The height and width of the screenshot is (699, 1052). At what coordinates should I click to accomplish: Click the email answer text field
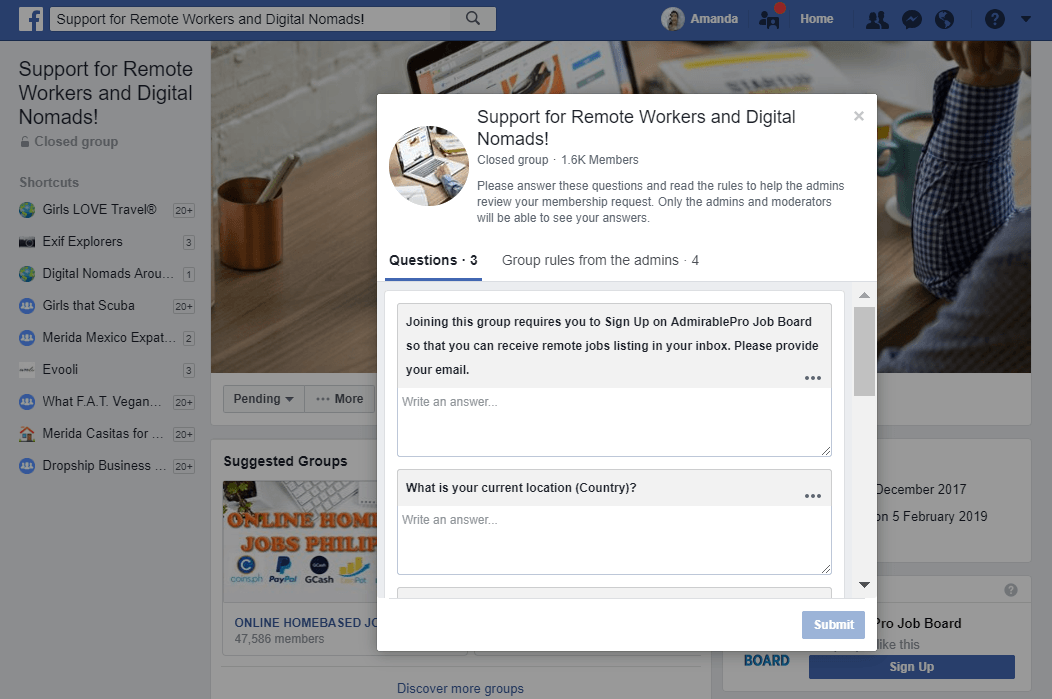[614, 422]
